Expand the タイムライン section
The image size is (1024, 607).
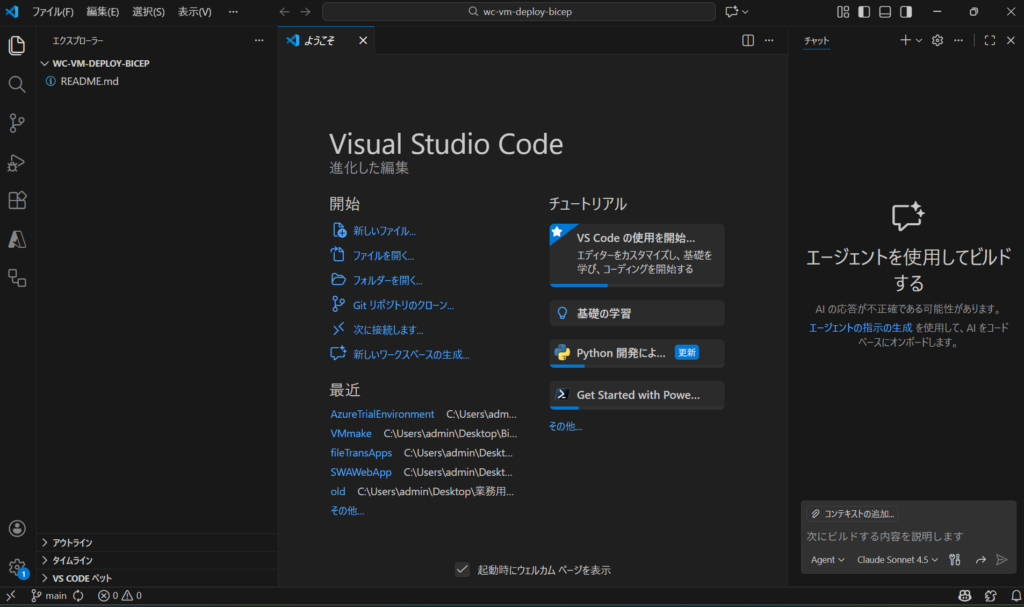click(72, 560)
